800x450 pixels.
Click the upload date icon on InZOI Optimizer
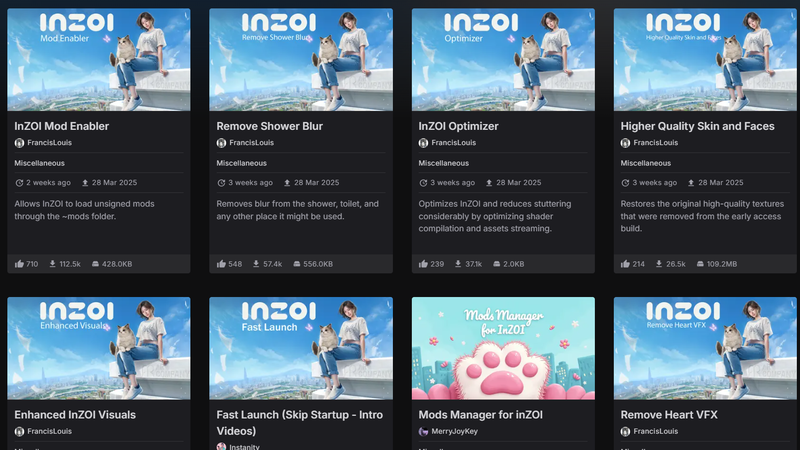[489, 183]
